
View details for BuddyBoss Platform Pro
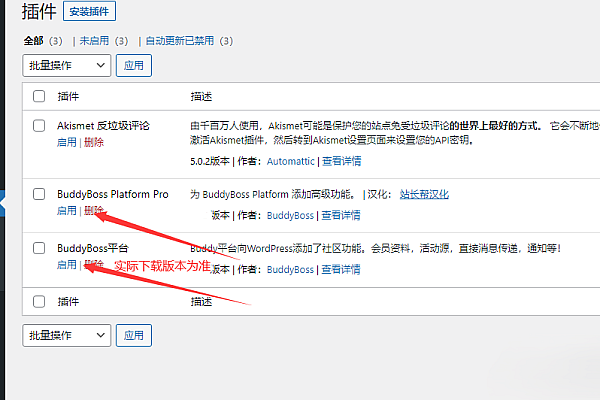point(341,215)
